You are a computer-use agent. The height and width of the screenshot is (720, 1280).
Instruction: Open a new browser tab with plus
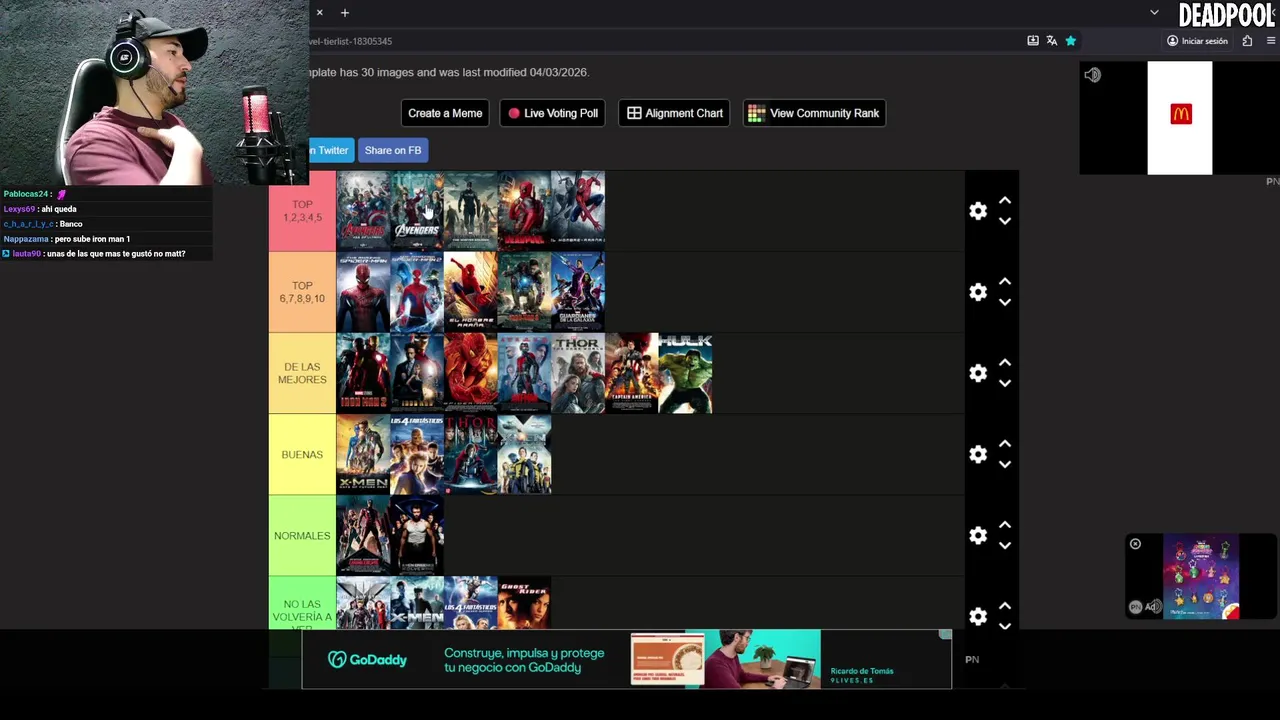pyautogui.click(x=345, y=13)
